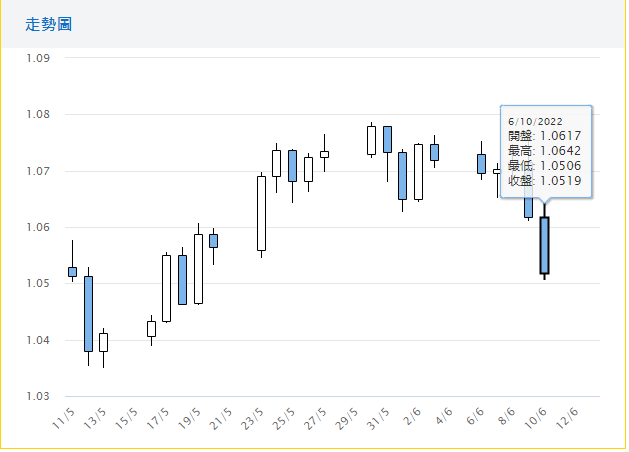Click the blue 18/5 candlestick
This screenshot has width=629, height=452.
[182, 279]
